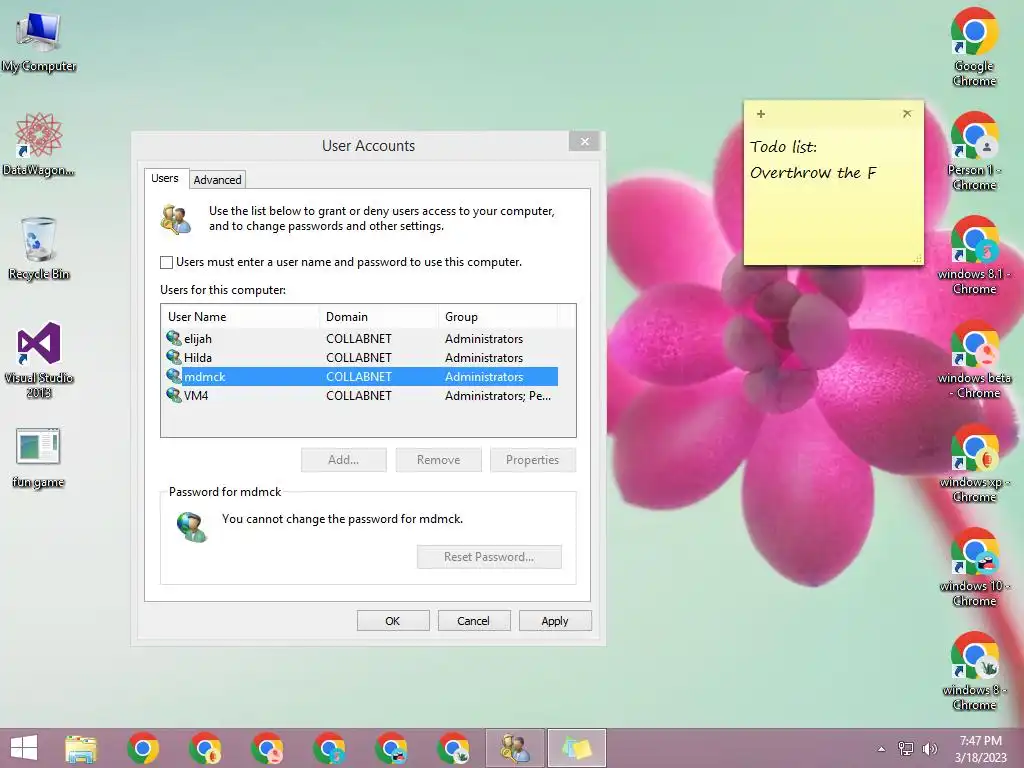Screen dimensions: 1024x768
Task: Select the Users tab
Action: pos(165,178)
